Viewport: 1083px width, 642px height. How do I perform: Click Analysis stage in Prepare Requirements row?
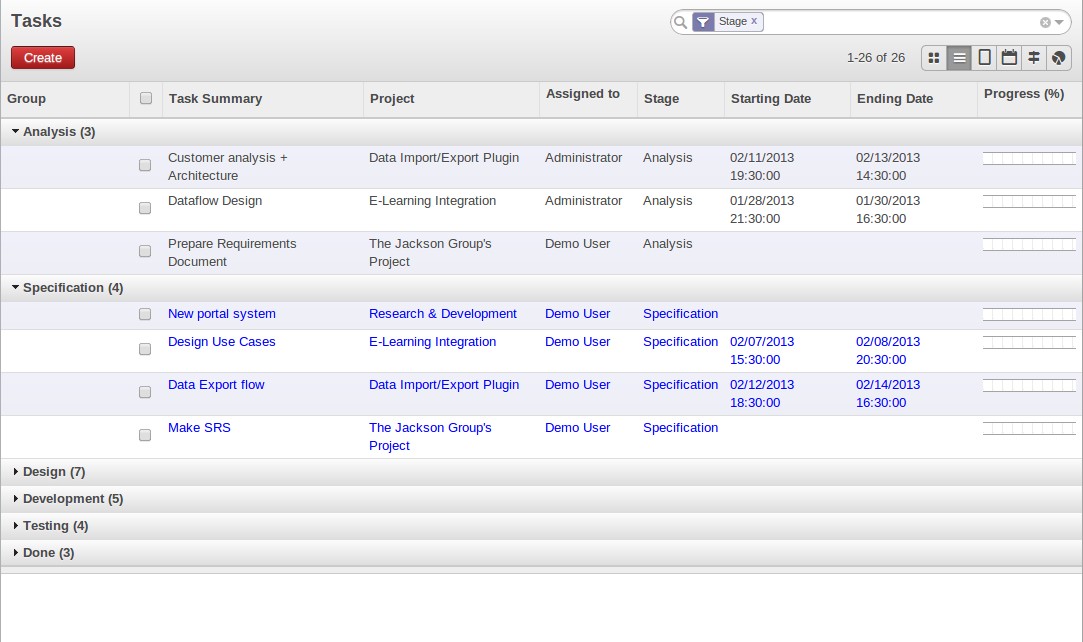pos(667,244)
